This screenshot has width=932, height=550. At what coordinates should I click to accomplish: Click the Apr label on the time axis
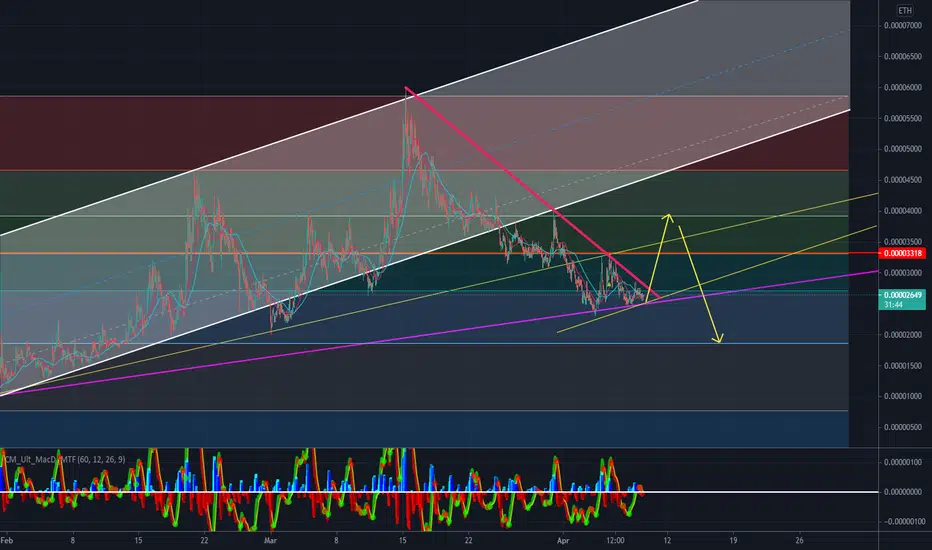pos(563,540)
